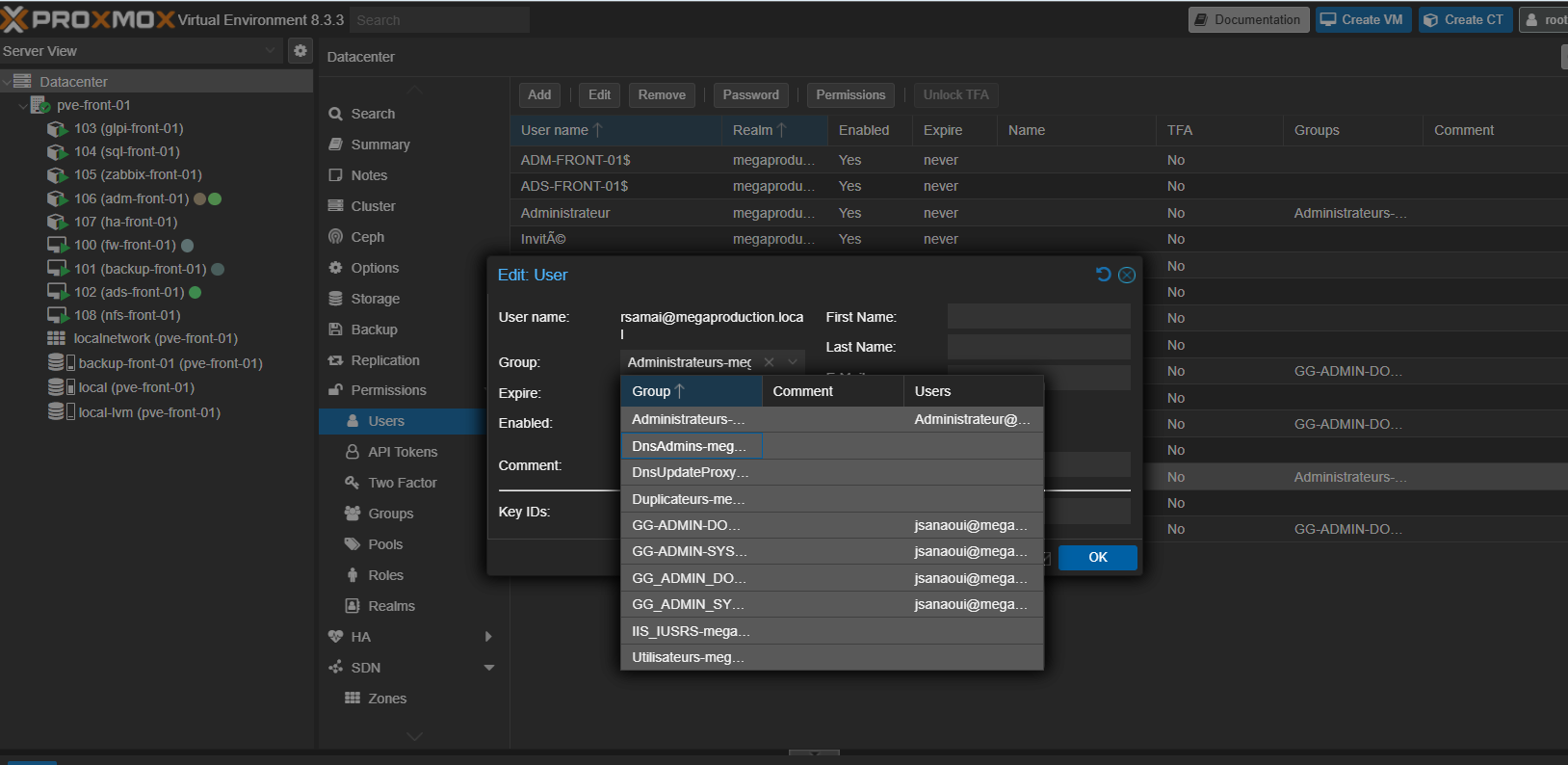Clear the Group field with the X icon
The height and width of the screenshot is (765, 1568).
769,362
